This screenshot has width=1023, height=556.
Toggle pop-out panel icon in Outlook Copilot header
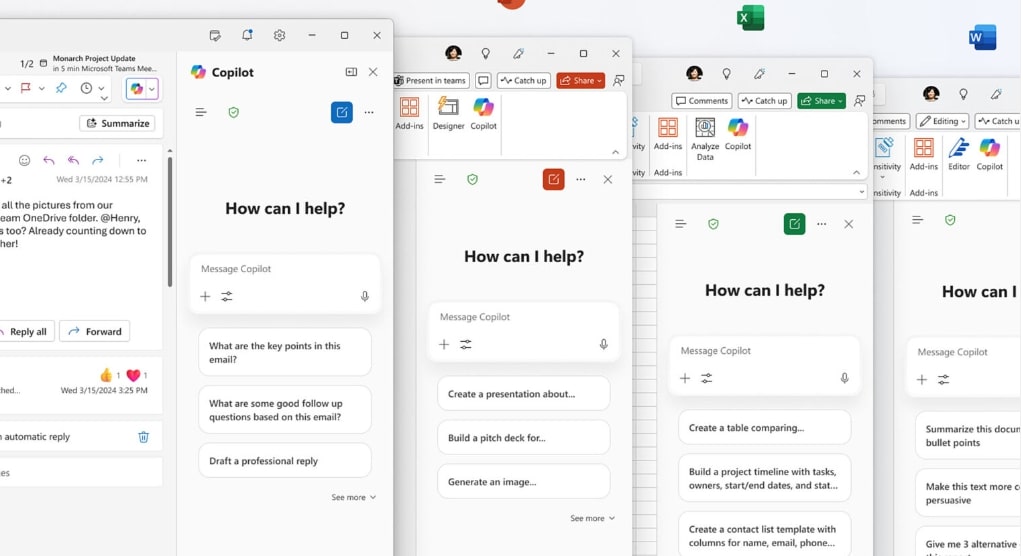coord(351,72)
